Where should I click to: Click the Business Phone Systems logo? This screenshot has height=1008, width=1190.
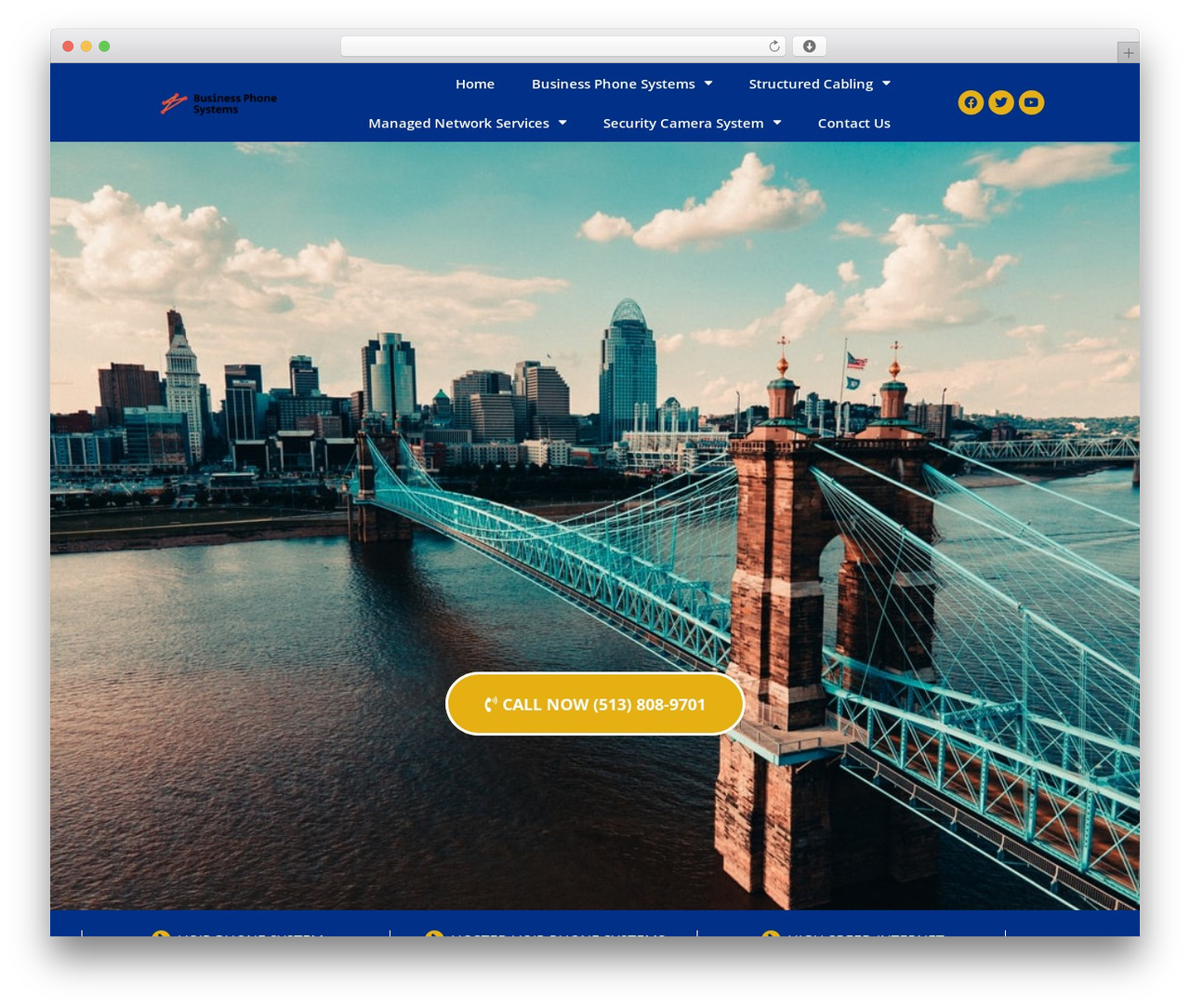tap(218, 103)
